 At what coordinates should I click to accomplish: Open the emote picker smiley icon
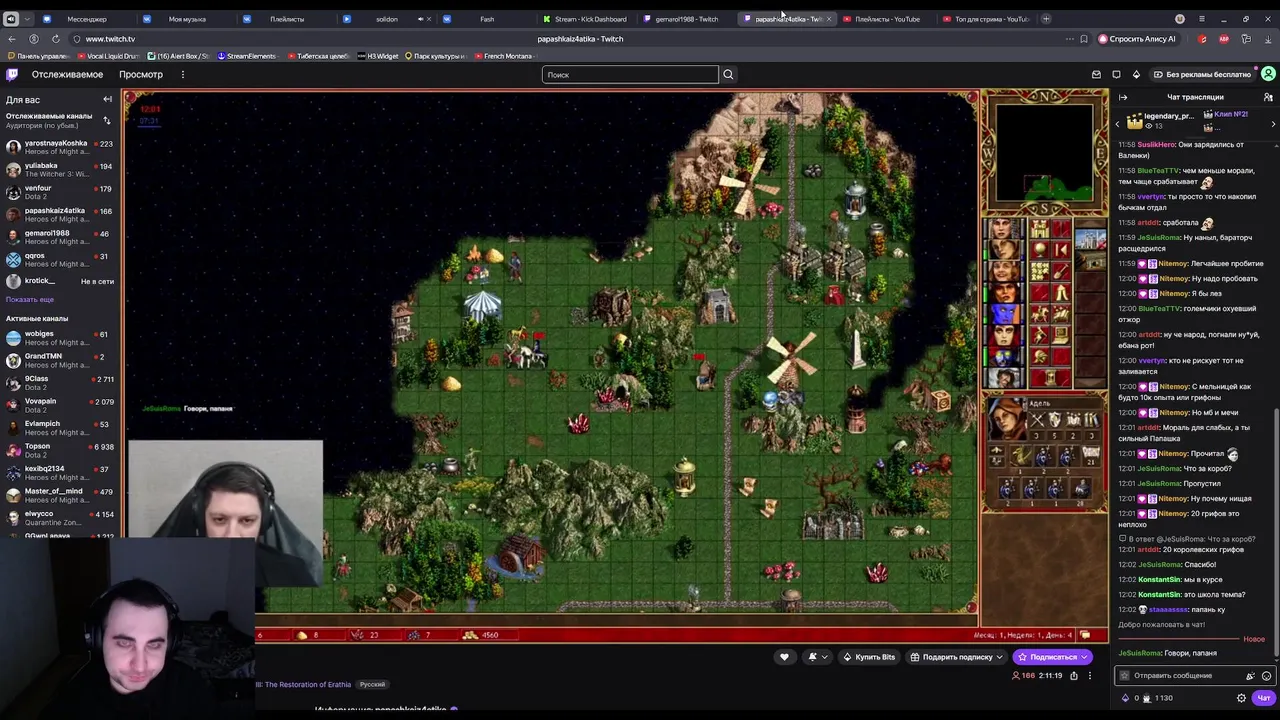[x=1266, y=676]
